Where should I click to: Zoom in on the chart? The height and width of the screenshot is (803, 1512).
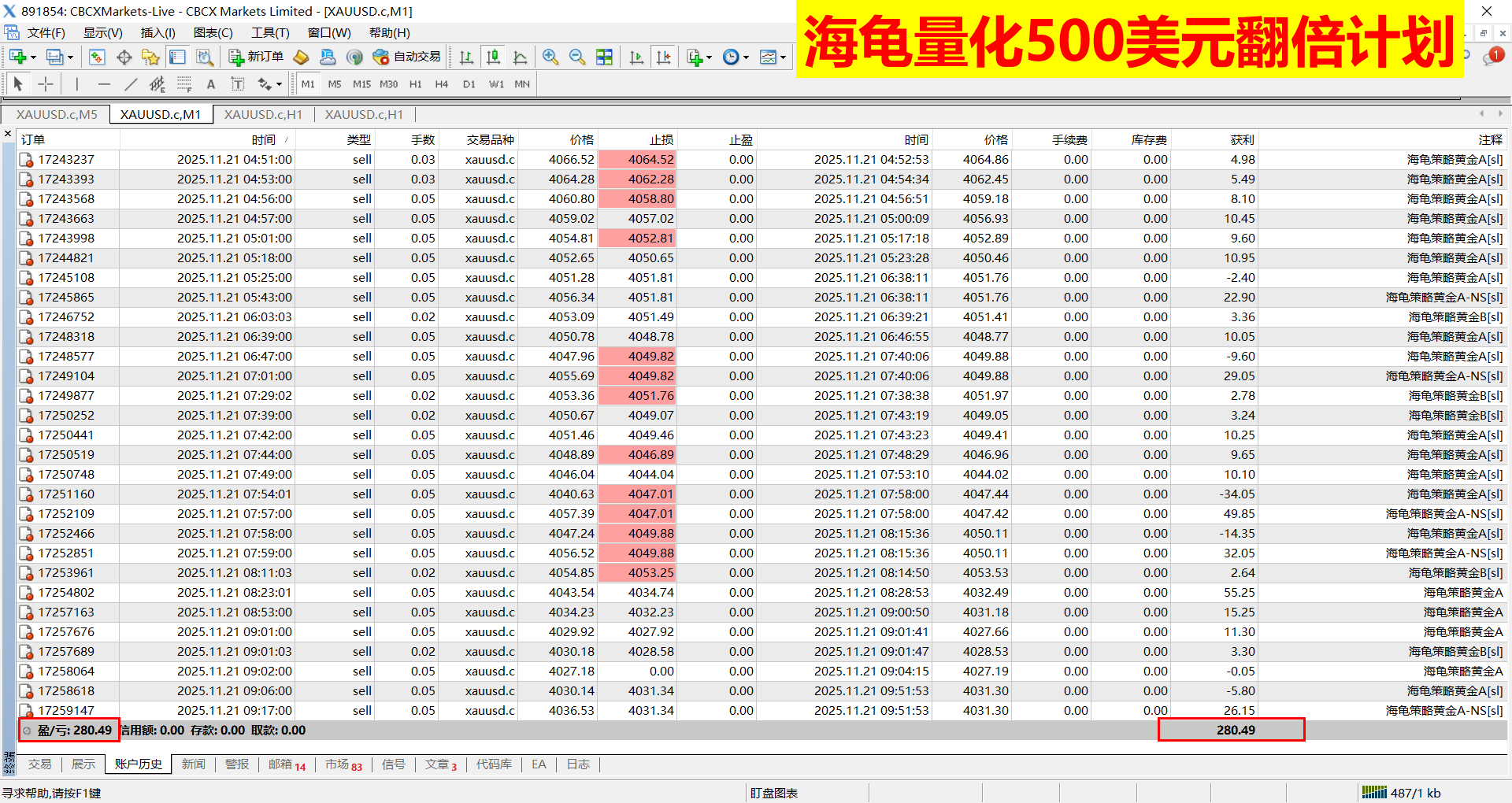(x=551, y=57)
